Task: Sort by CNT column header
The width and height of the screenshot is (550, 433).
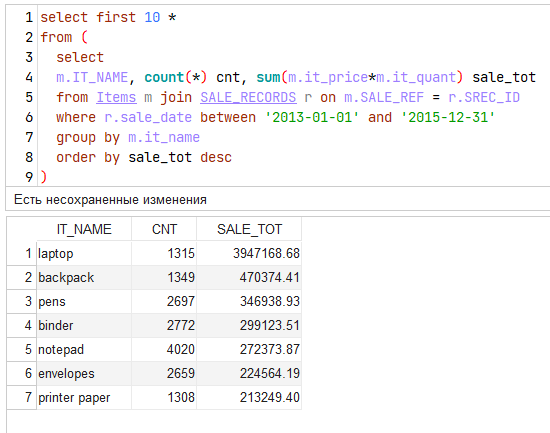Action: (164, 229)
